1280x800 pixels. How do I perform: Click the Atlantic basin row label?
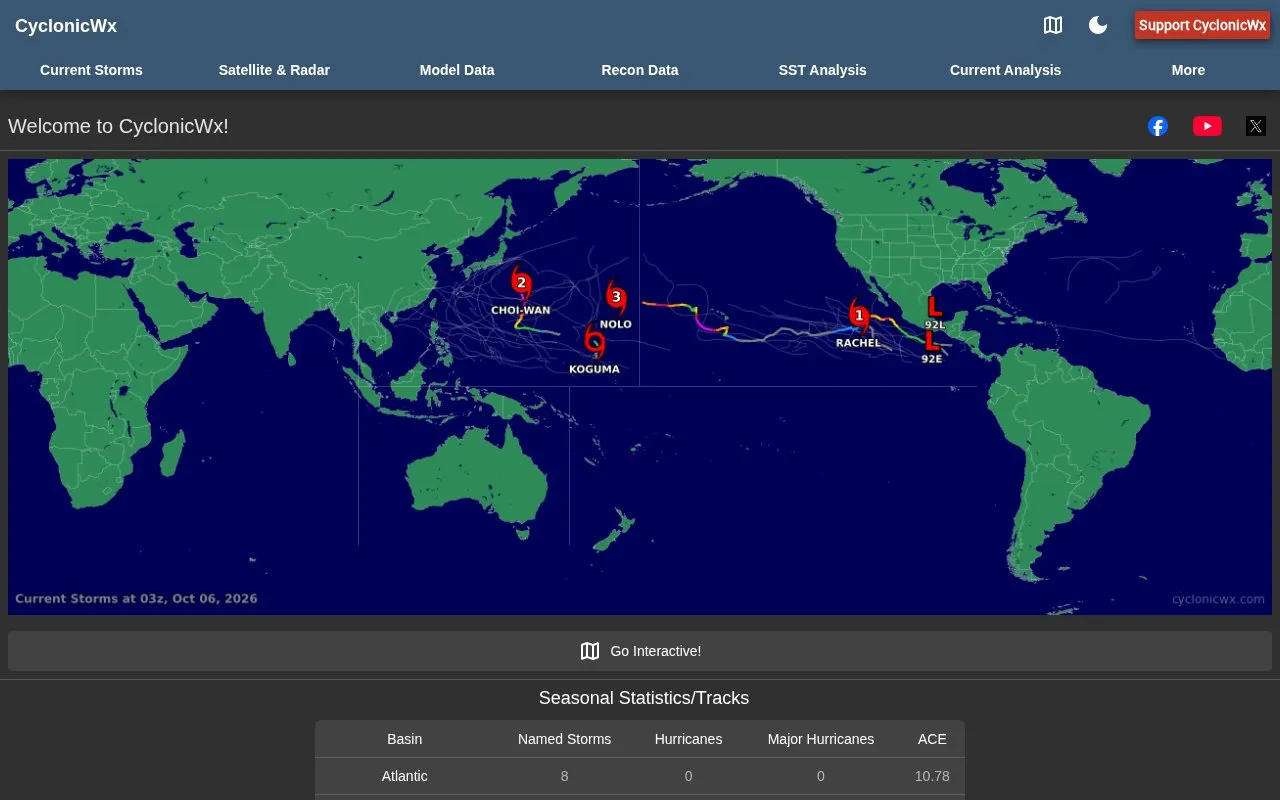405,776
